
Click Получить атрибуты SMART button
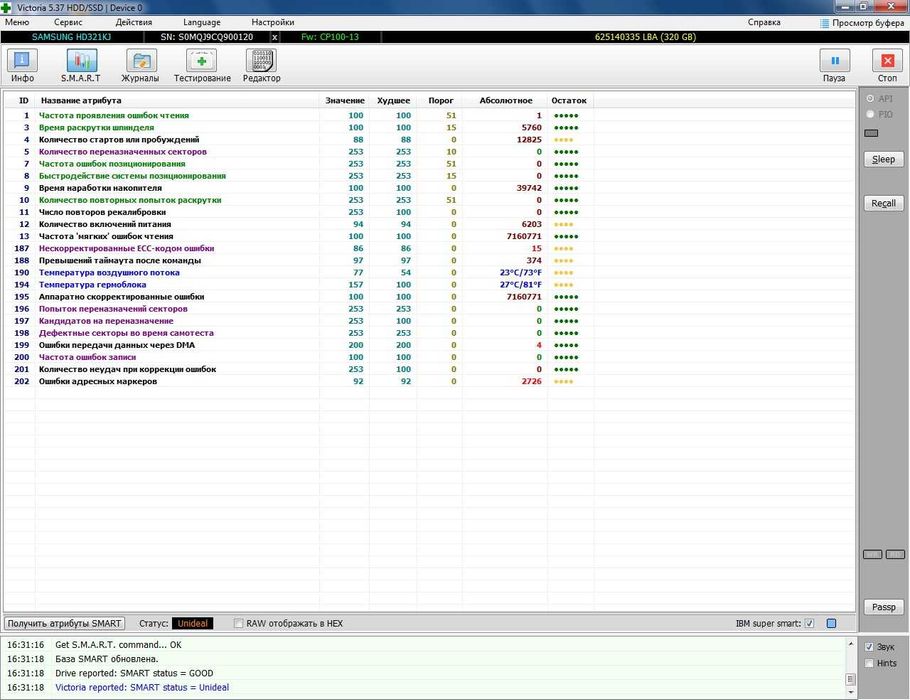point(64,624)
